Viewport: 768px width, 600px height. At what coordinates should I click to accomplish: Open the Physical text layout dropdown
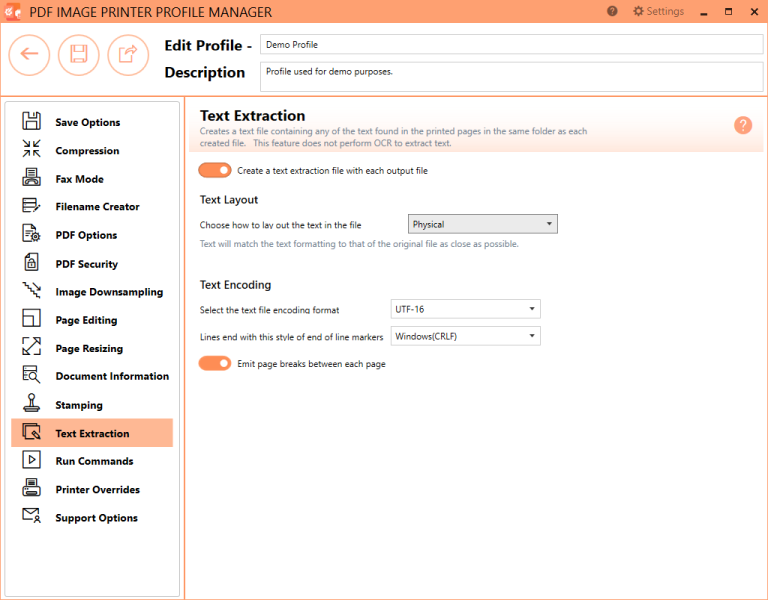pos(482,224)
